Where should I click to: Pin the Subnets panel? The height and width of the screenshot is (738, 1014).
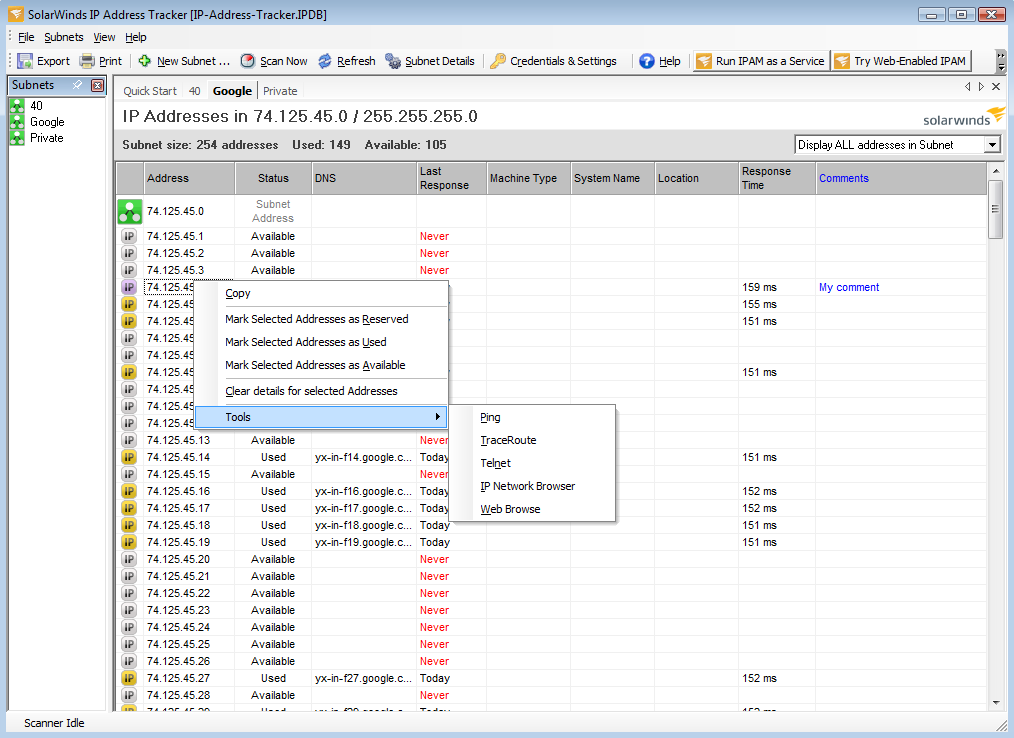coord(77,85)
